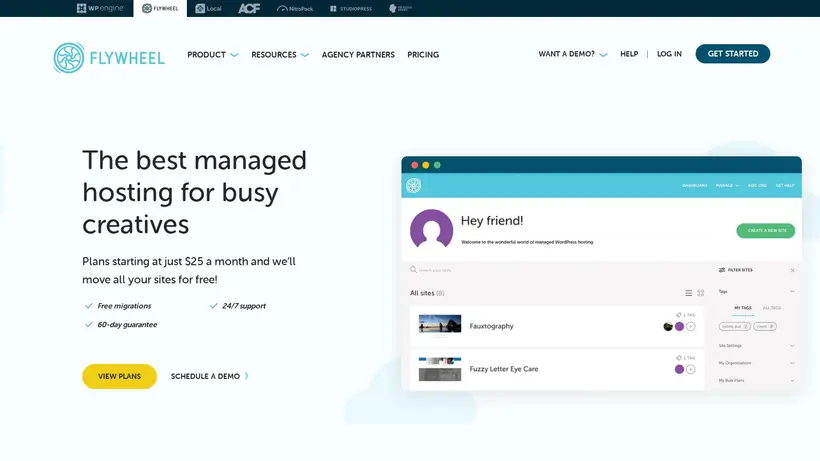The image size is (820, 461).
Task: Click the Fuzzy Letter Eye Care site name
Action: (x=504, y=369)
